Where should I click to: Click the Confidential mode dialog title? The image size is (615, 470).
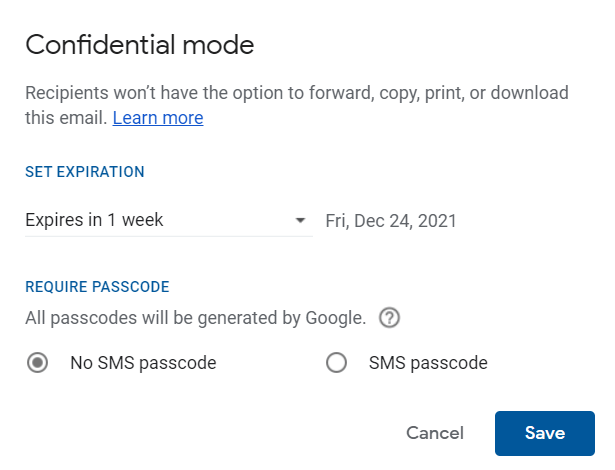click(x=140, y=44)
